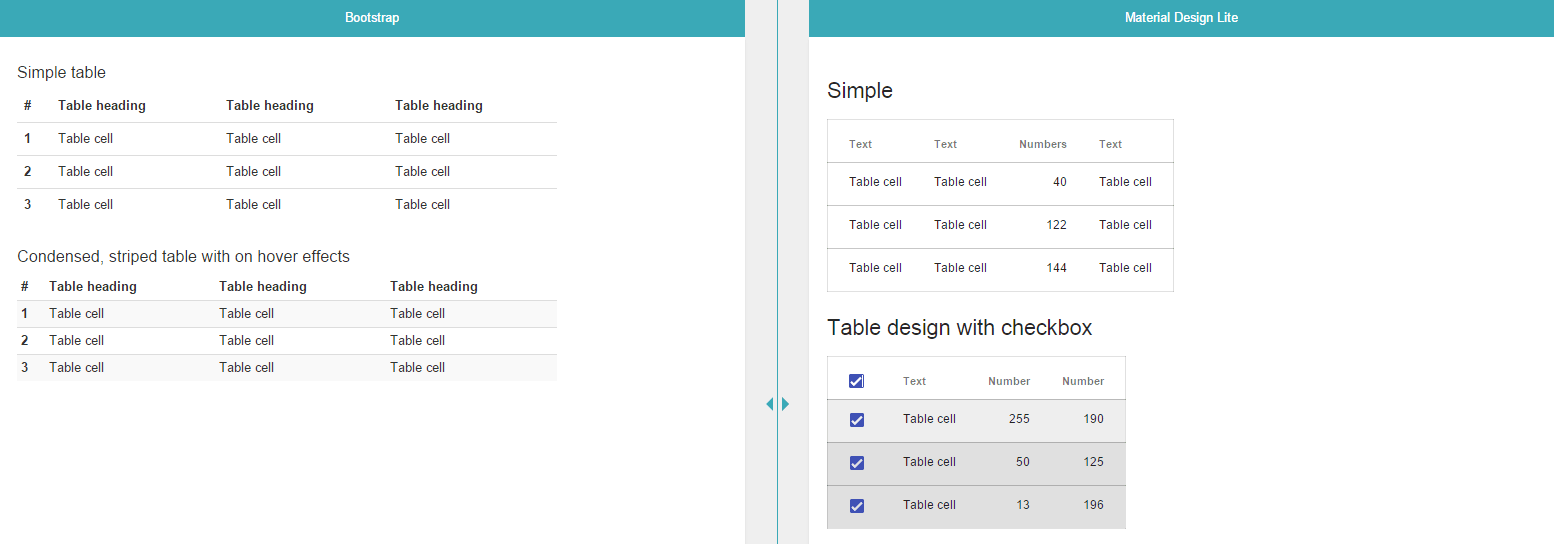
Task: Uncheck the checkbox in the row with 13
Action: [x=856, y=506]
